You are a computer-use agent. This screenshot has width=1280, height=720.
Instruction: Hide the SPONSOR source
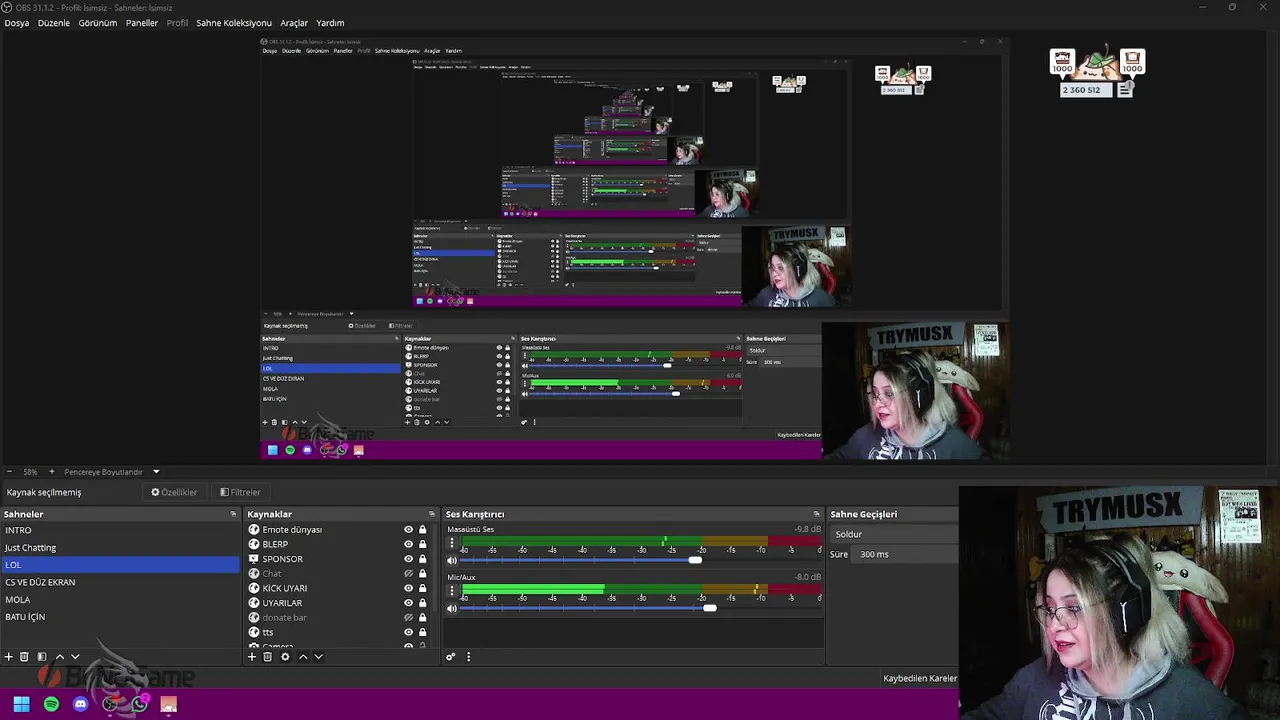(408, 559)
